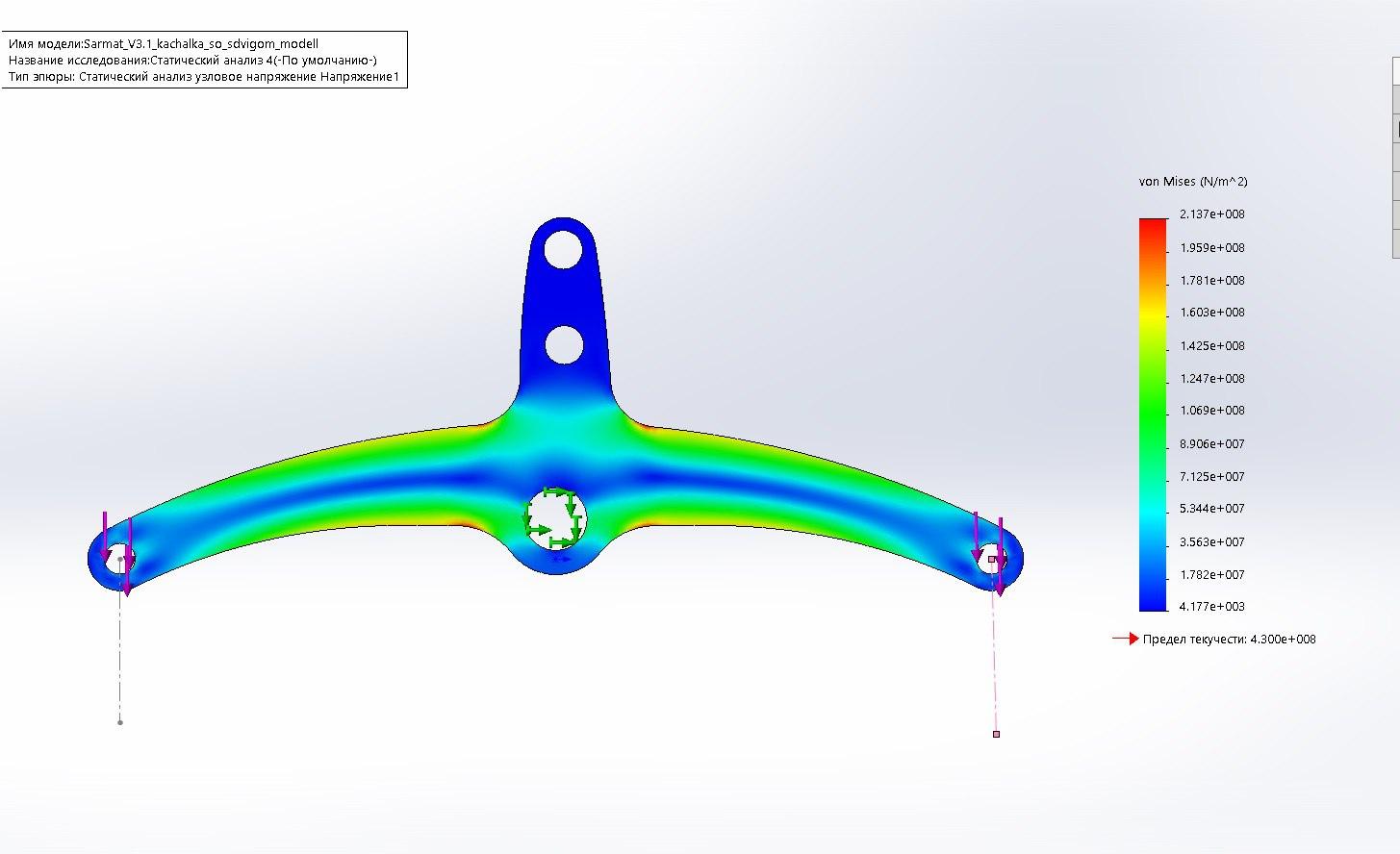Select the rightmost purple force arrow

pos(1001,556)
